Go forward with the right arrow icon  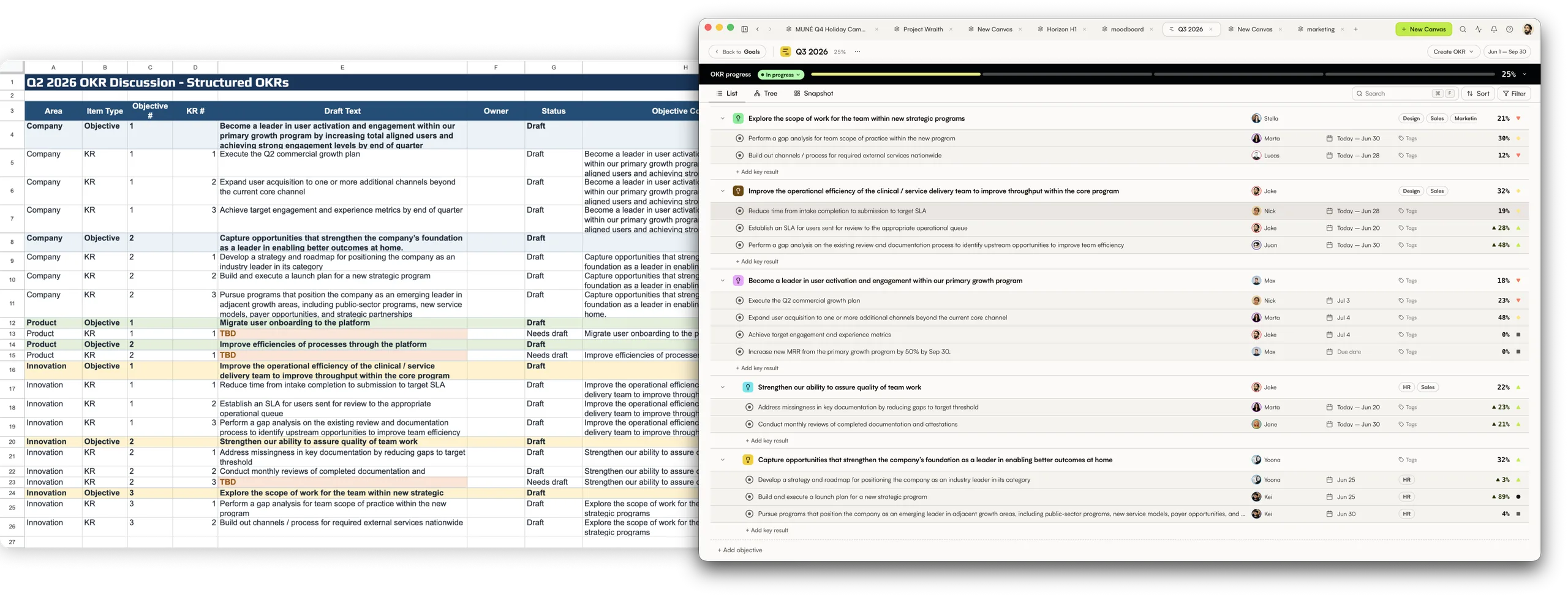770,29
